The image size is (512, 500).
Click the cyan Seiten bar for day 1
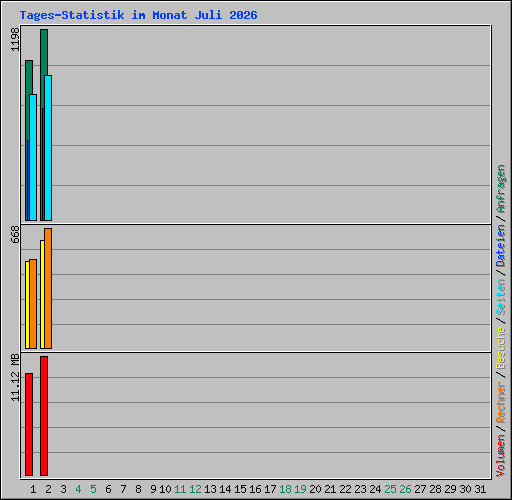(x=33, y=157)
